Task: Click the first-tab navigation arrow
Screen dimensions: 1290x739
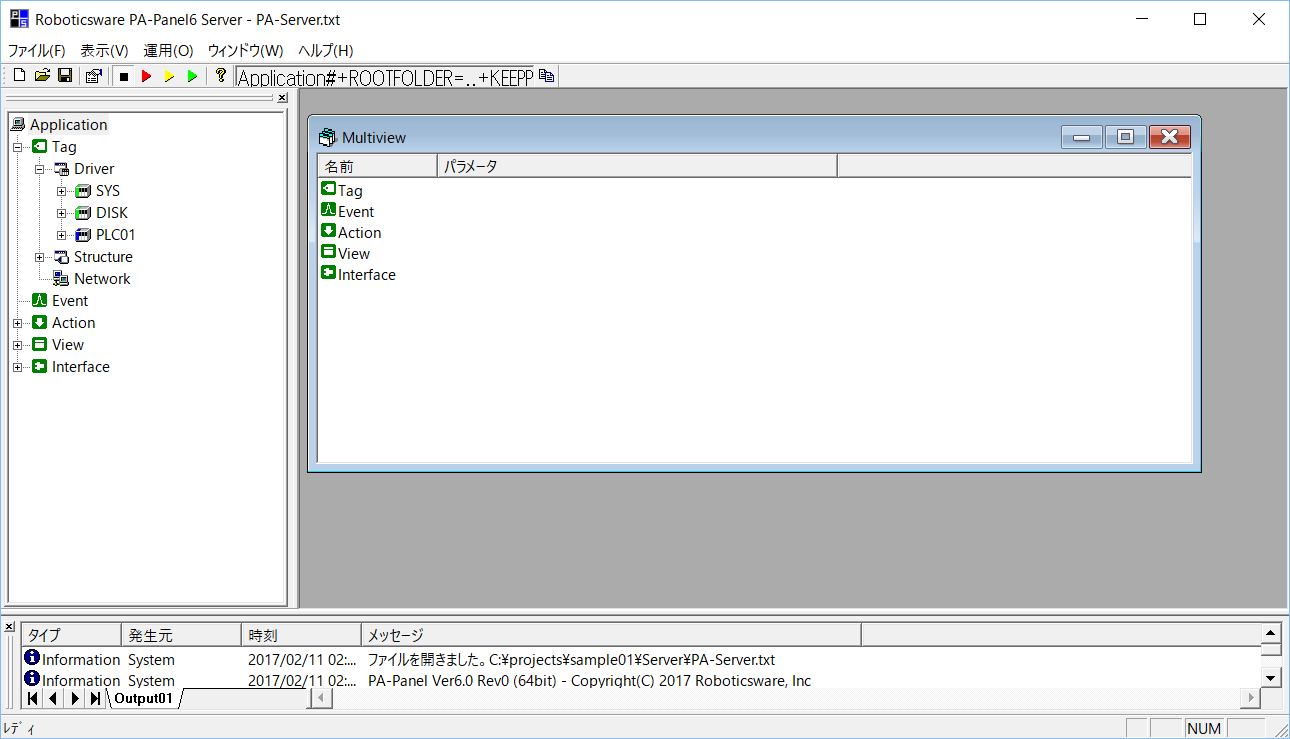Action: tap(32, 698)
